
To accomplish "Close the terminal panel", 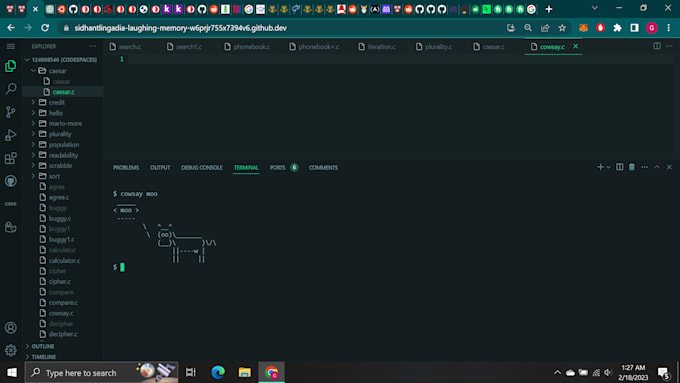I will point(669,167).
